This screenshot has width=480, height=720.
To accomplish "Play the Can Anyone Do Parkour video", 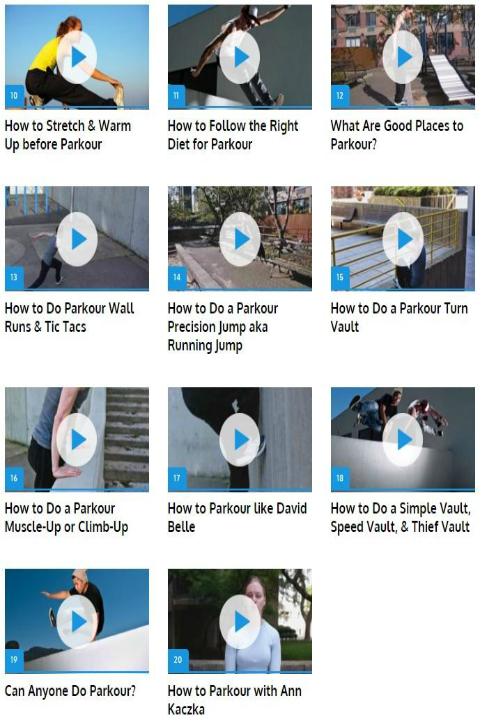I will (x=77, y=621).
